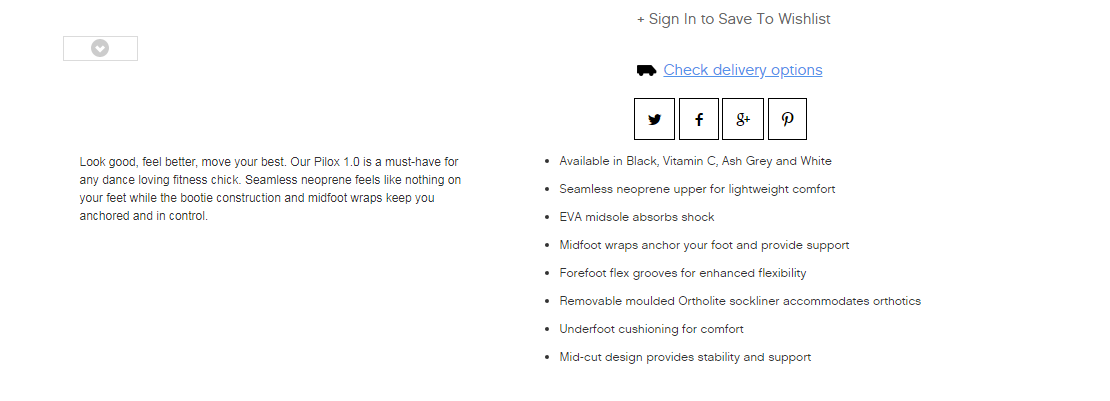Pin product on Pinterest
Image resolution: width=1110 pixels, height=401 pixels.
pyautogui.click(x=787, y=119)
